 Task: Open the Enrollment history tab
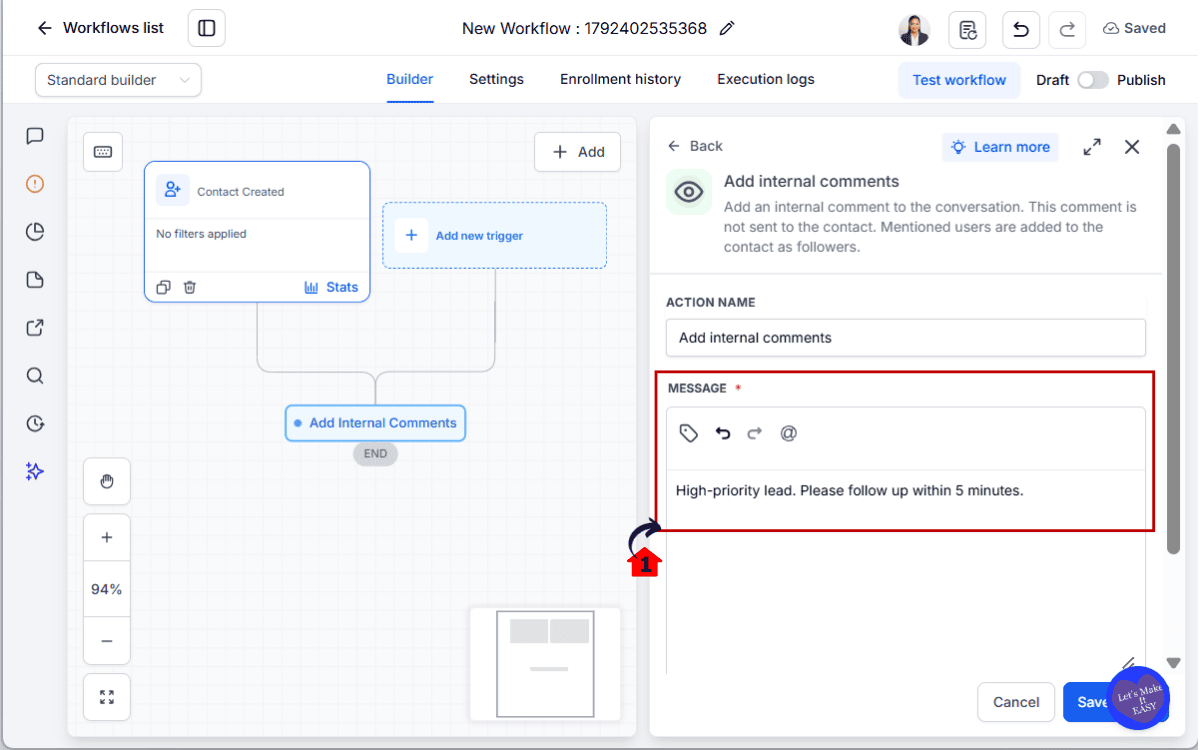point(620,79)
